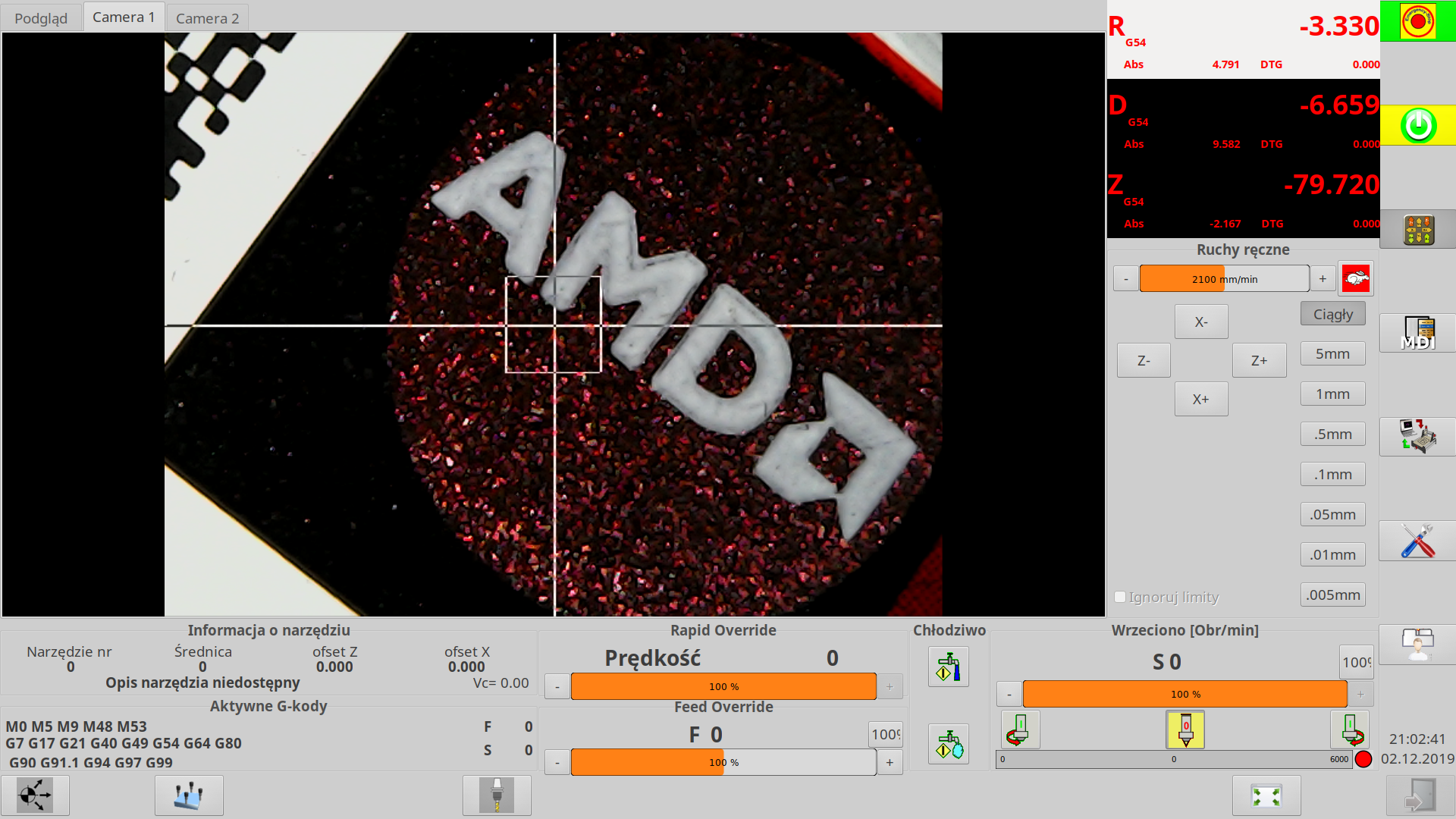1456x819 pixels.
Task: Click the 'Opis narzędzia niedostępny' text
Action: pyautogui.click(x=202, y=682)
